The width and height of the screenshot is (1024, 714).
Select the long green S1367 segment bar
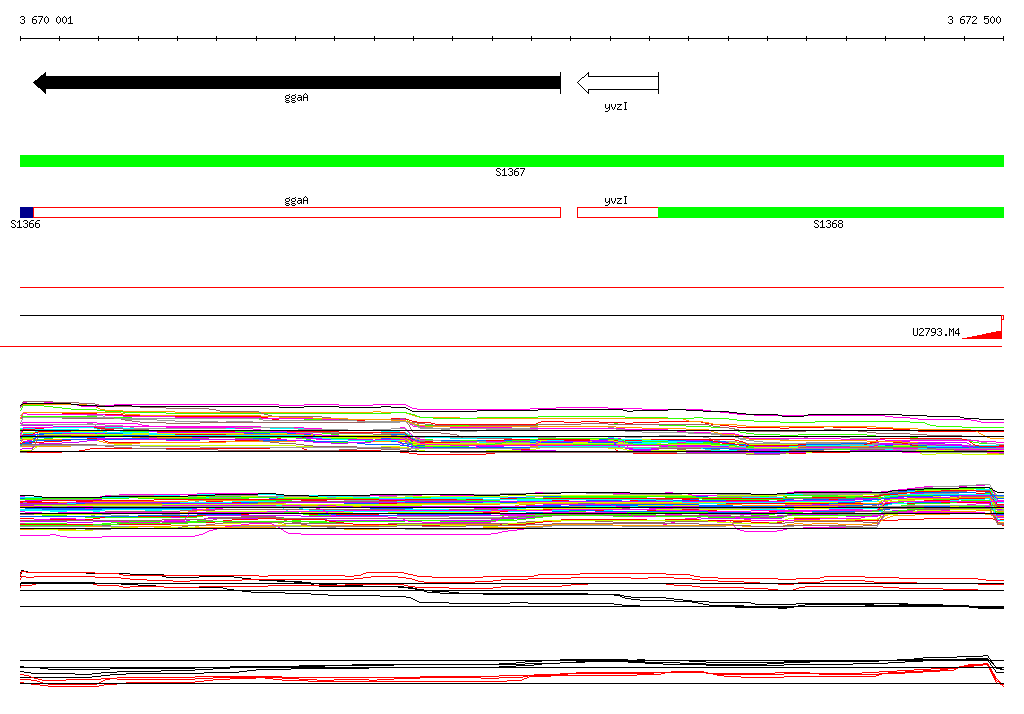[x=512, y=161]
